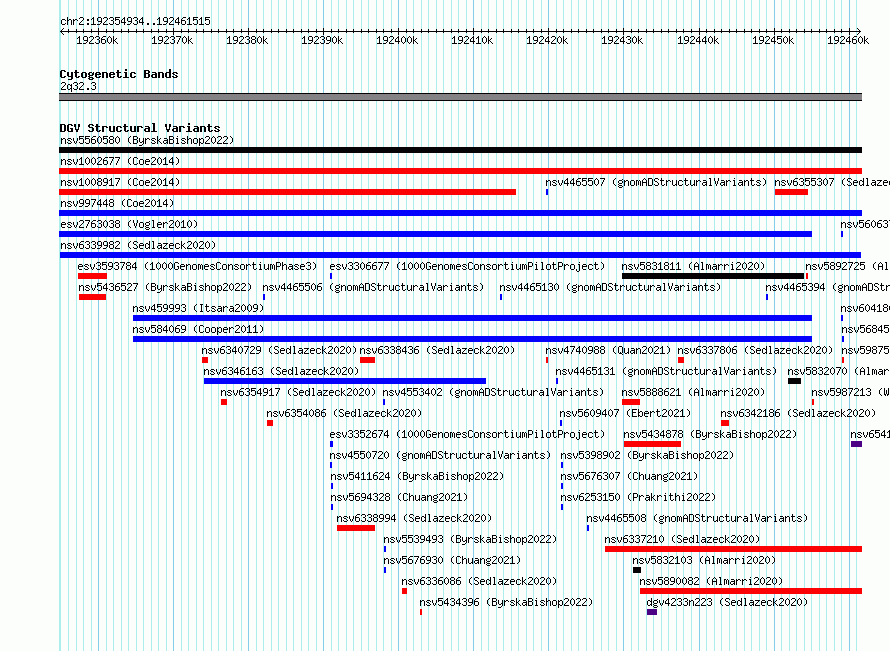
Task: Open nsv584069 (Cooper2011) label
Action: tap(198, 329)
